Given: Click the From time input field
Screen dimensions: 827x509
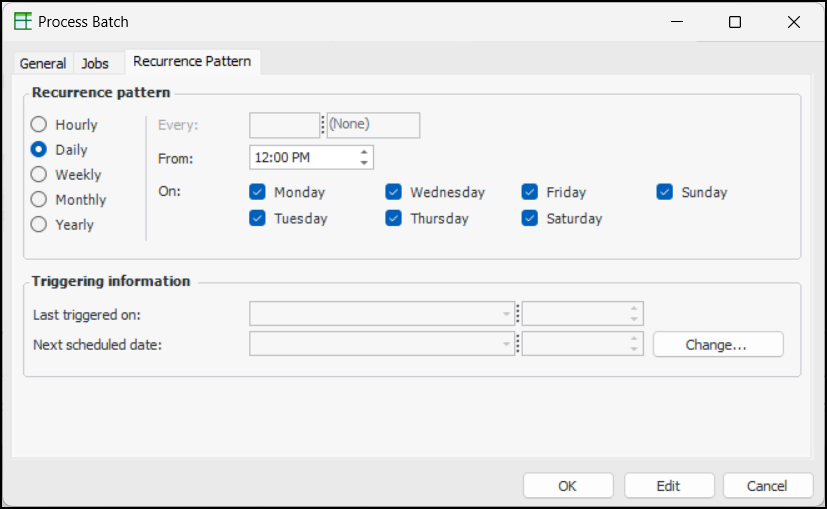Looking at the screenshot, I should point(302,158).
